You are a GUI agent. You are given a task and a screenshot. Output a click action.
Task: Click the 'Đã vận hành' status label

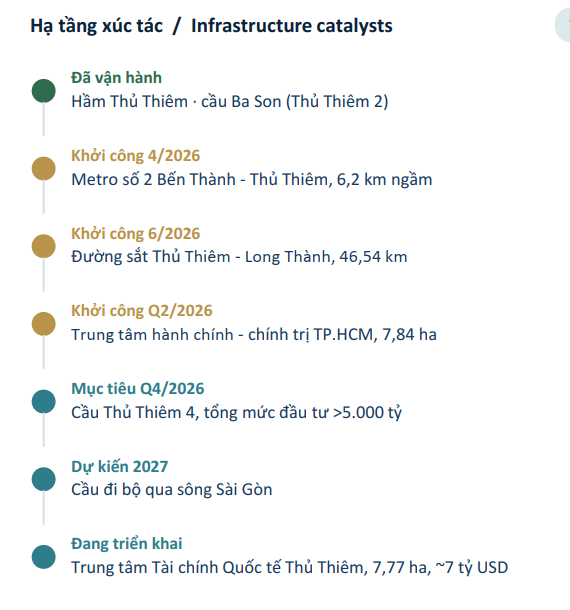(x=116, y=78)
